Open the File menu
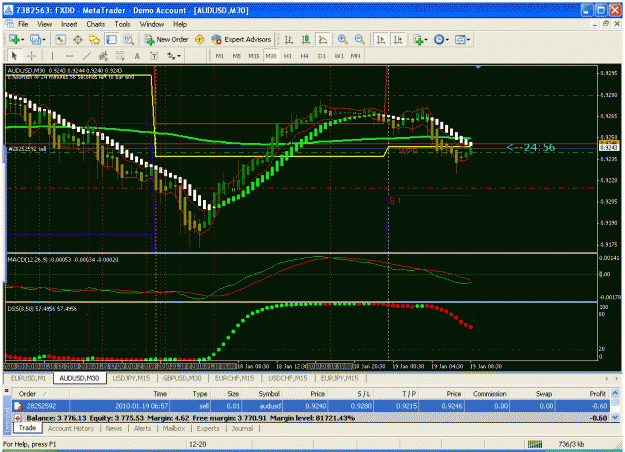Screen dimensions: 625x452 (x=23, y=24)
